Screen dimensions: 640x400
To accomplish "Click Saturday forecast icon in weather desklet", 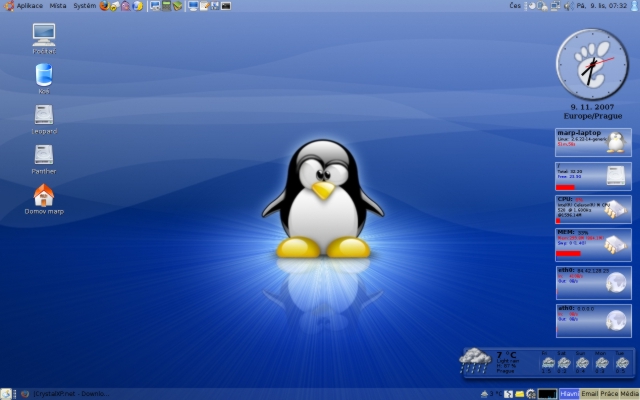I will (x=564, y=362).
